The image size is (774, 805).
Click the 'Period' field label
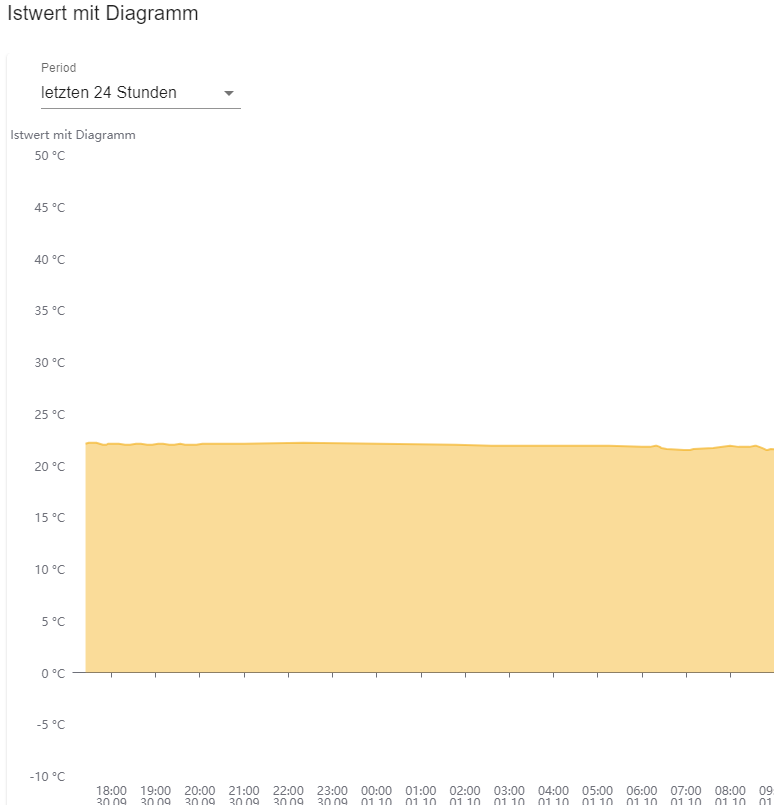coord(59,68)
